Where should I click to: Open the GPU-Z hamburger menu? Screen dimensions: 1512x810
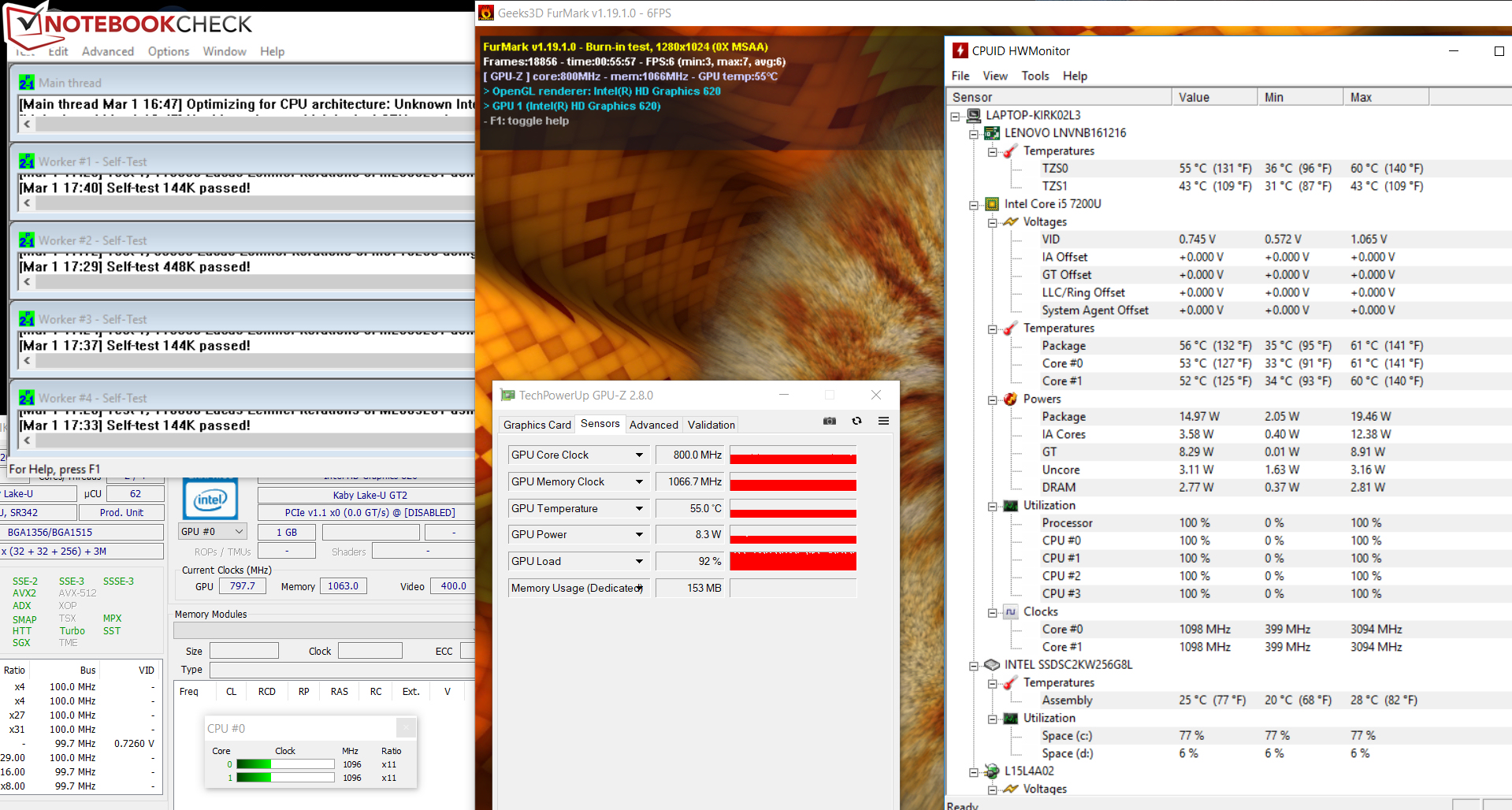(883, 421)
